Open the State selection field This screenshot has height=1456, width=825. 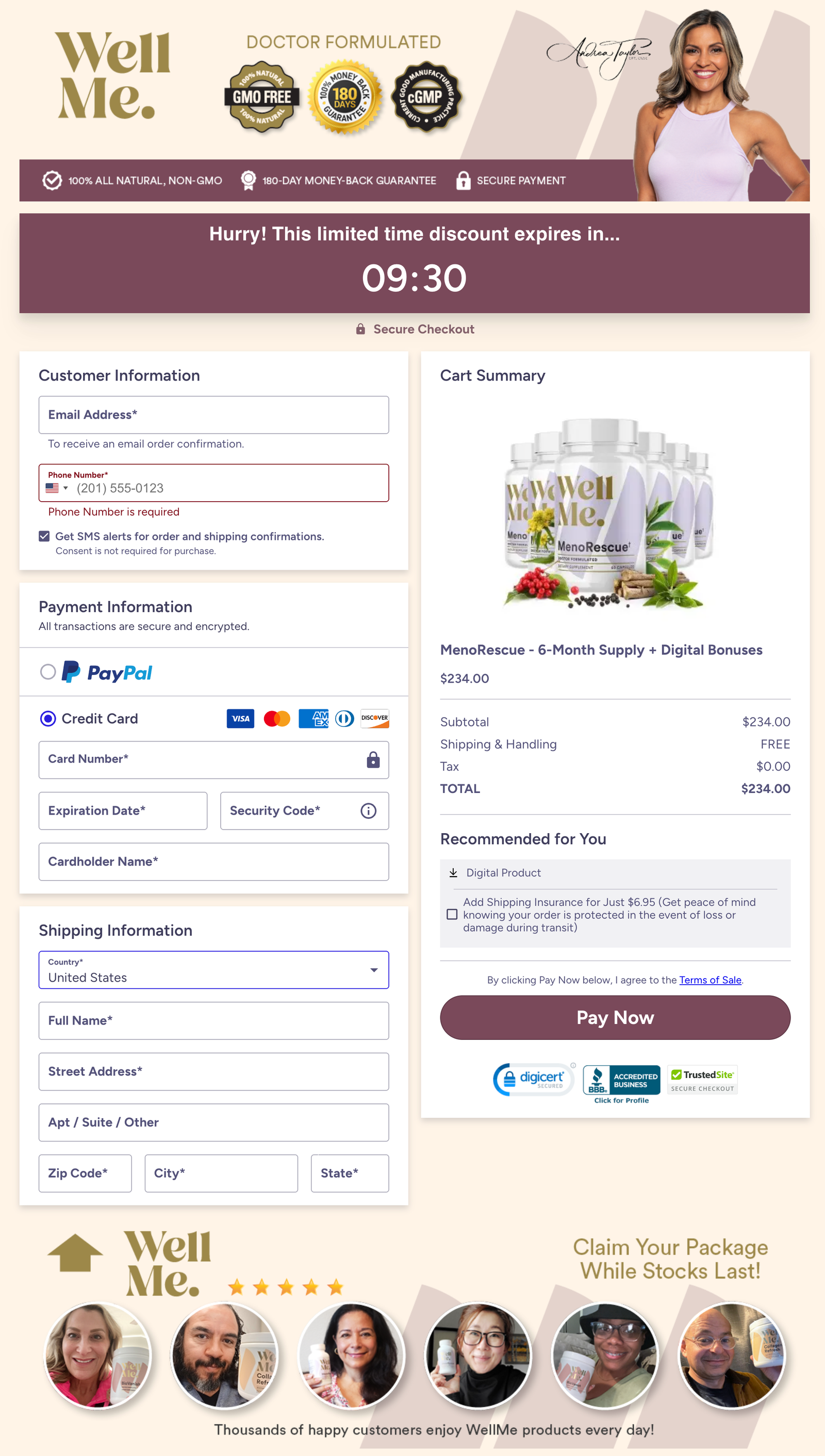pyautogui.click(x=350, y=1173)
